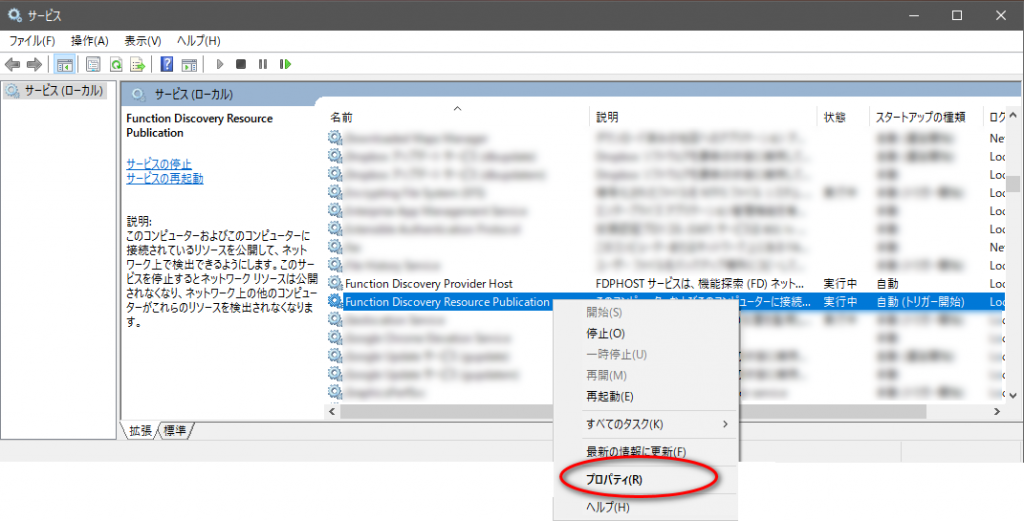The image size is (1024, 521).
Task: Click the Refresh toolbar icon
Action: pyautogui.click(x=116, y=64)
